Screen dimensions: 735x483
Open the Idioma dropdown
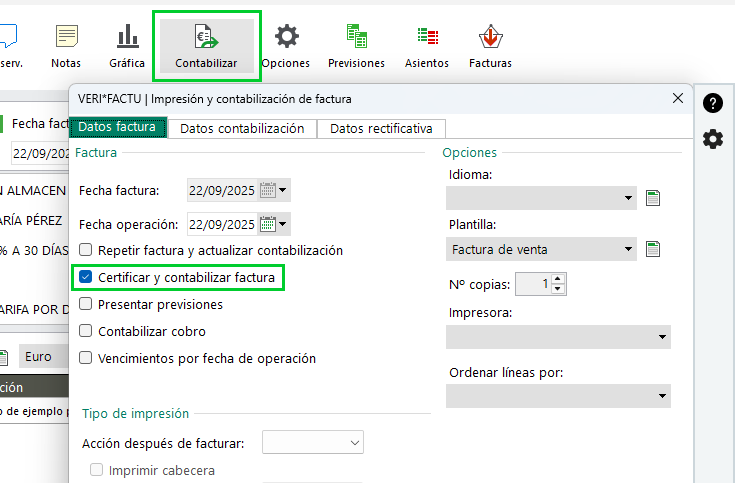[x=541, y=198]
